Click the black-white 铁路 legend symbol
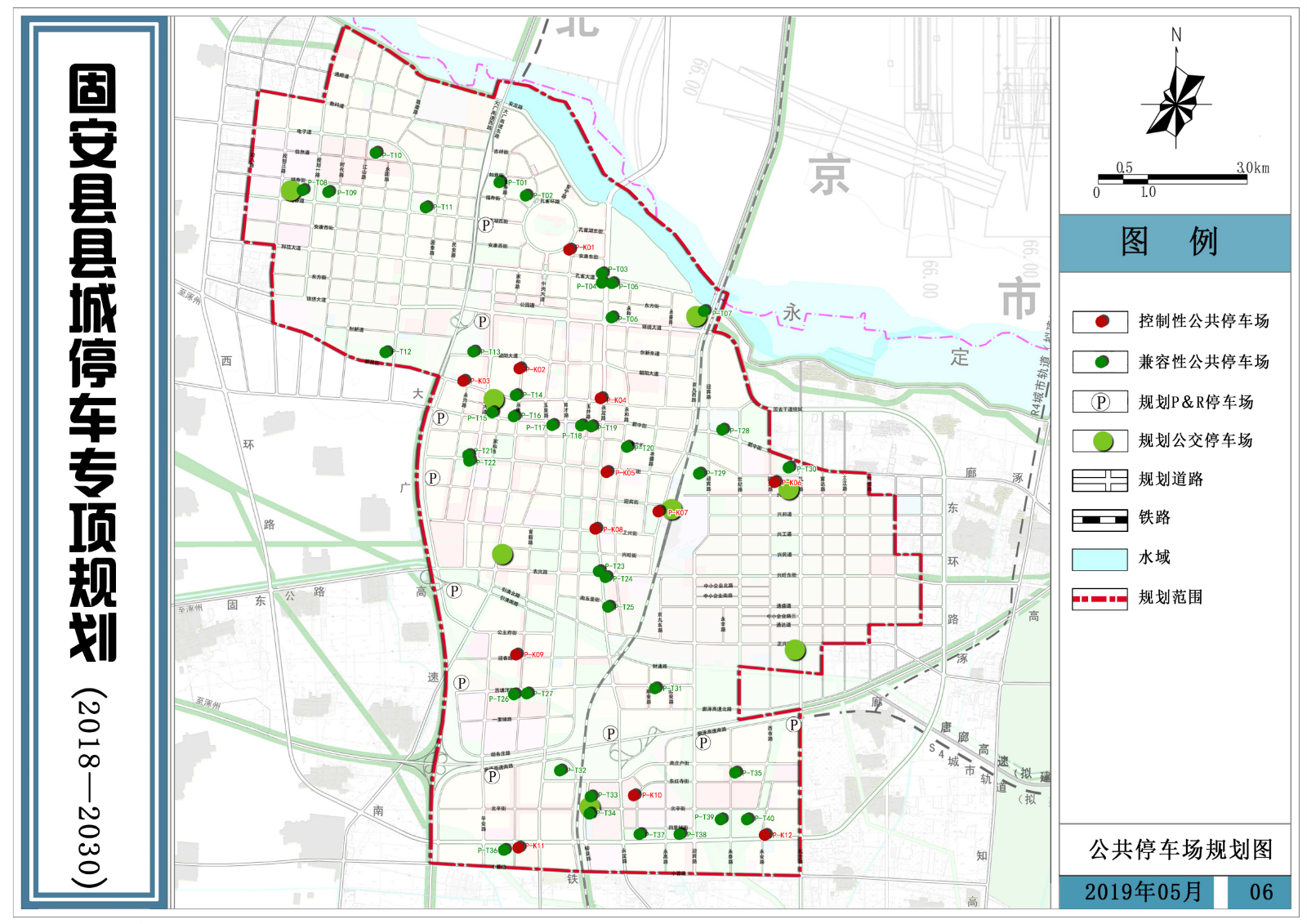This screenshot has height=924, width=1307. [1100, 519]
